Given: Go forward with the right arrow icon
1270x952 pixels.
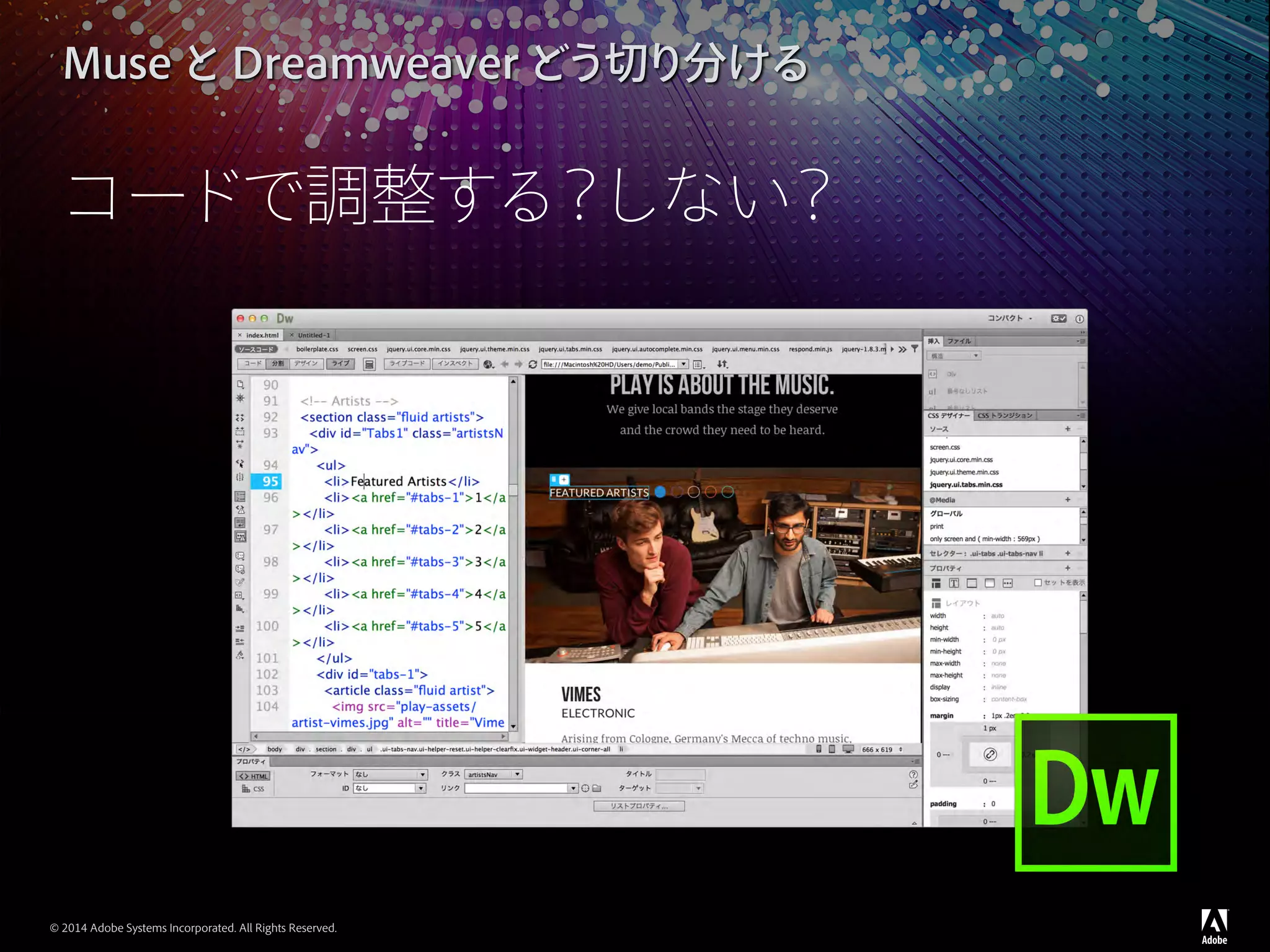Looking at the screenshot, I should point(518,364).
